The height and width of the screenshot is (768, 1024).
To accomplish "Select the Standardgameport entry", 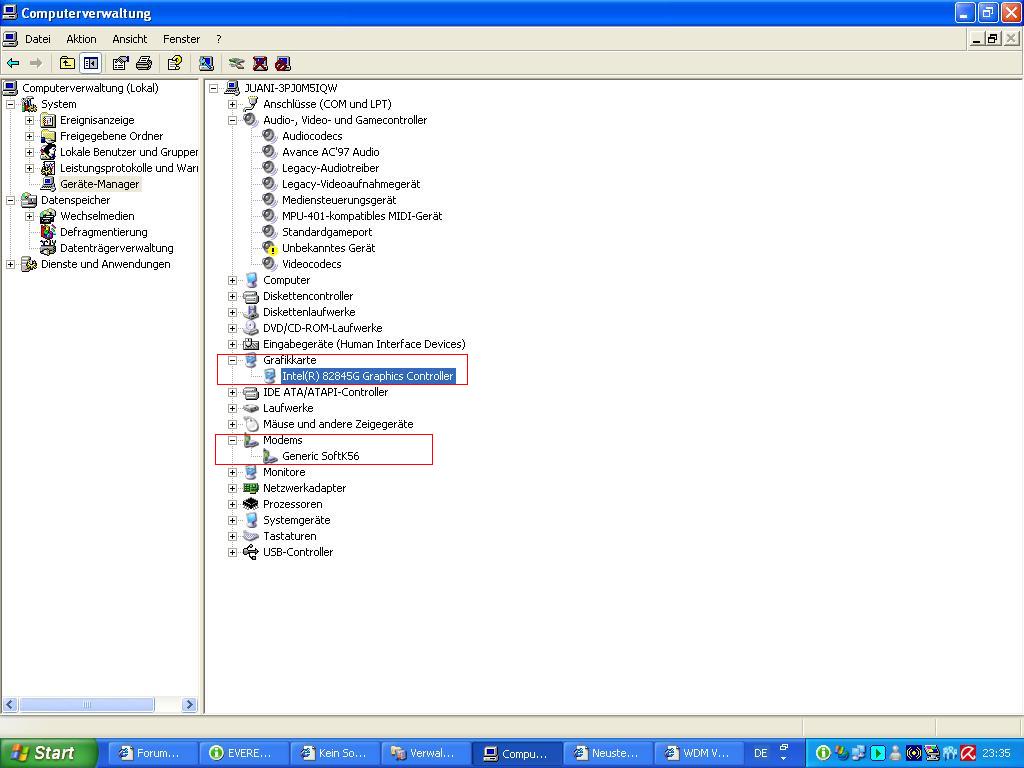I will 327,232.
